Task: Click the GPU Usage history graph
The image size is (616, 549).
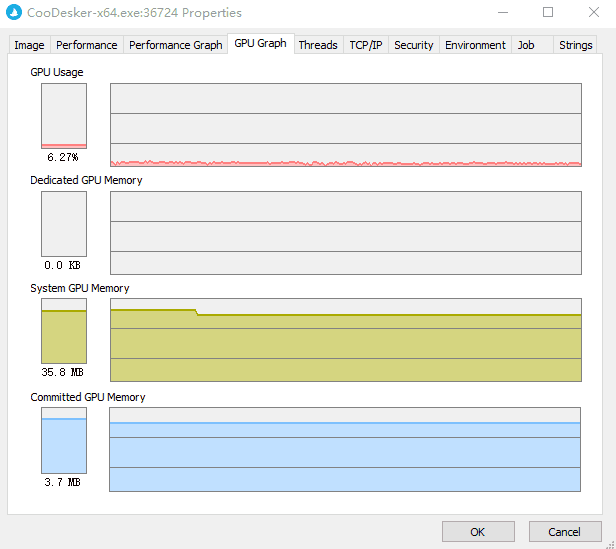Action: pos(345,125)
